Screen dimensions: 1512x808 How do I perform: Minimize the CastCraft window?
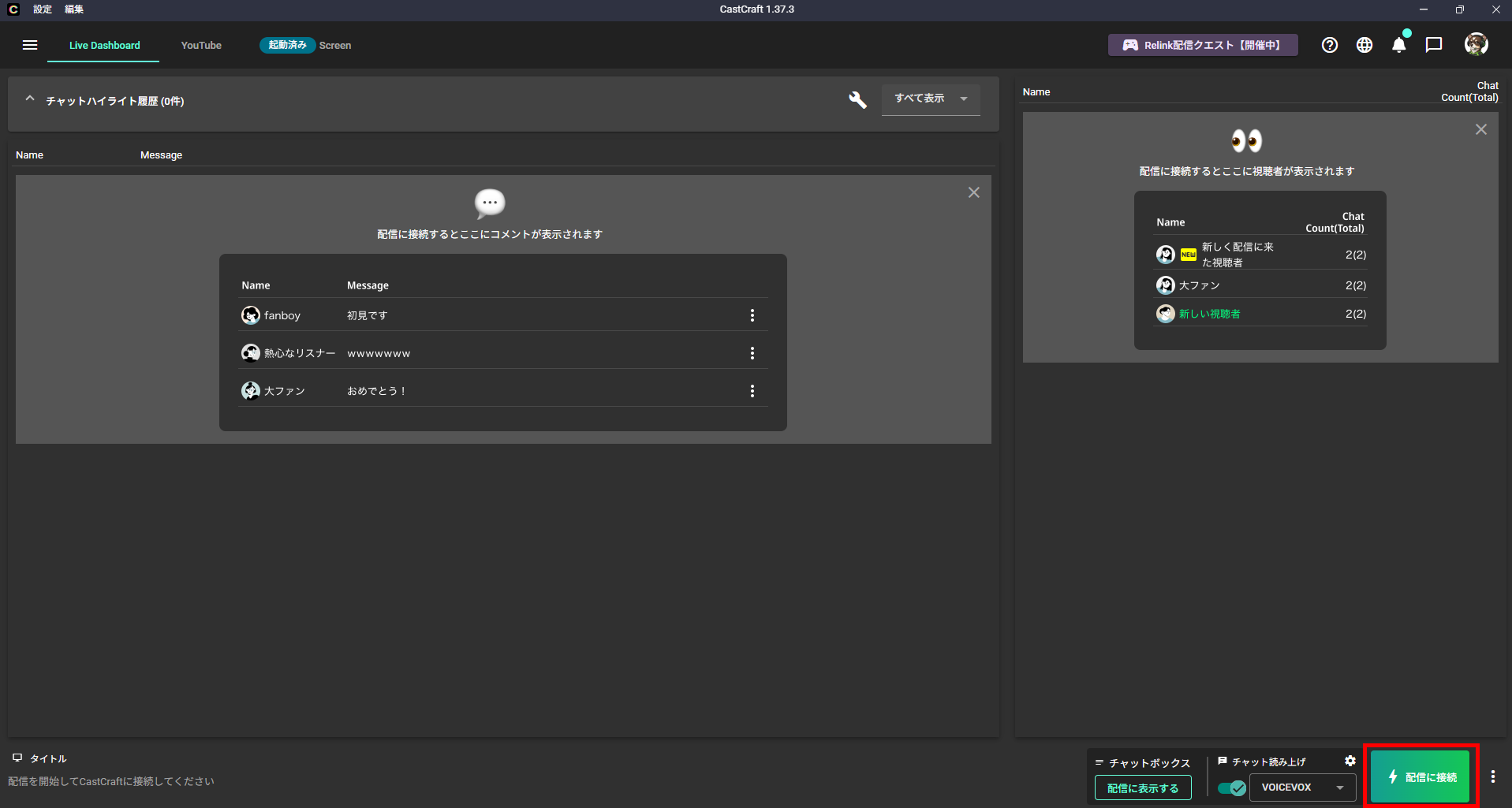click(1424, 9)
